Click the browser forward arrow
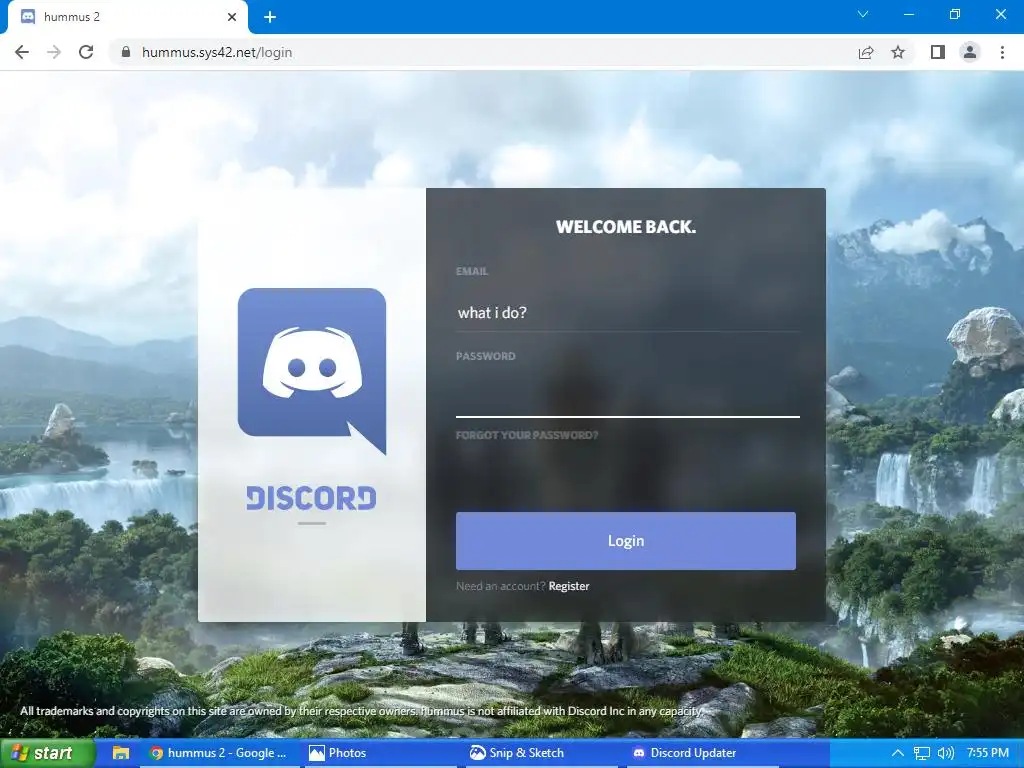This screenshot has height=768, width=1024. tap(54, 52)
